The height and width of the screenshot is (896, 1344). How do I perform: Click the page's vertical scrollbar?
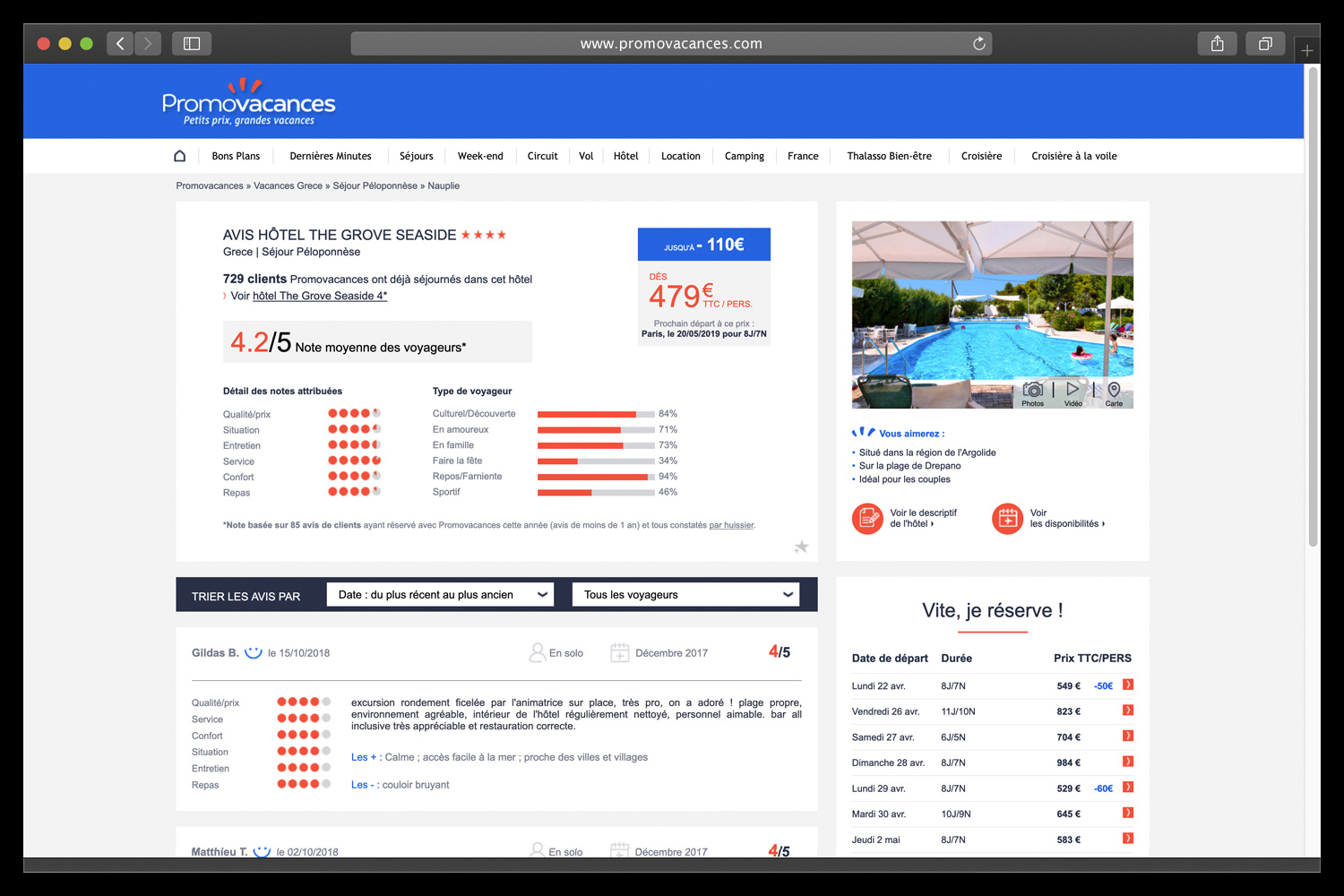[x=1313, y=305]
